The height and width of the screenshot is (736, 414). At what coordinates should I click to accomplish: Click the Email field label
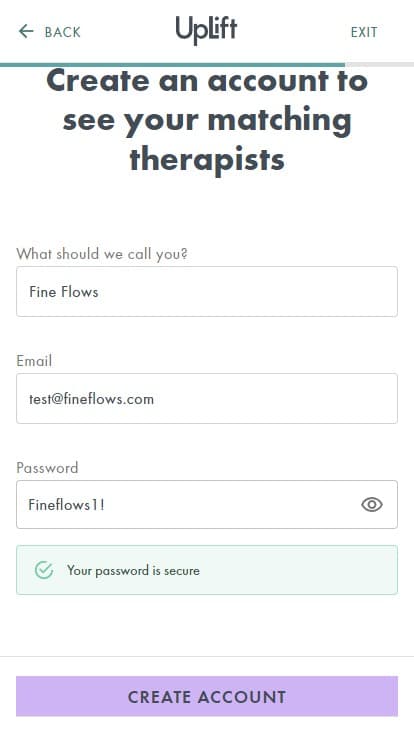(x=34, y=360)
